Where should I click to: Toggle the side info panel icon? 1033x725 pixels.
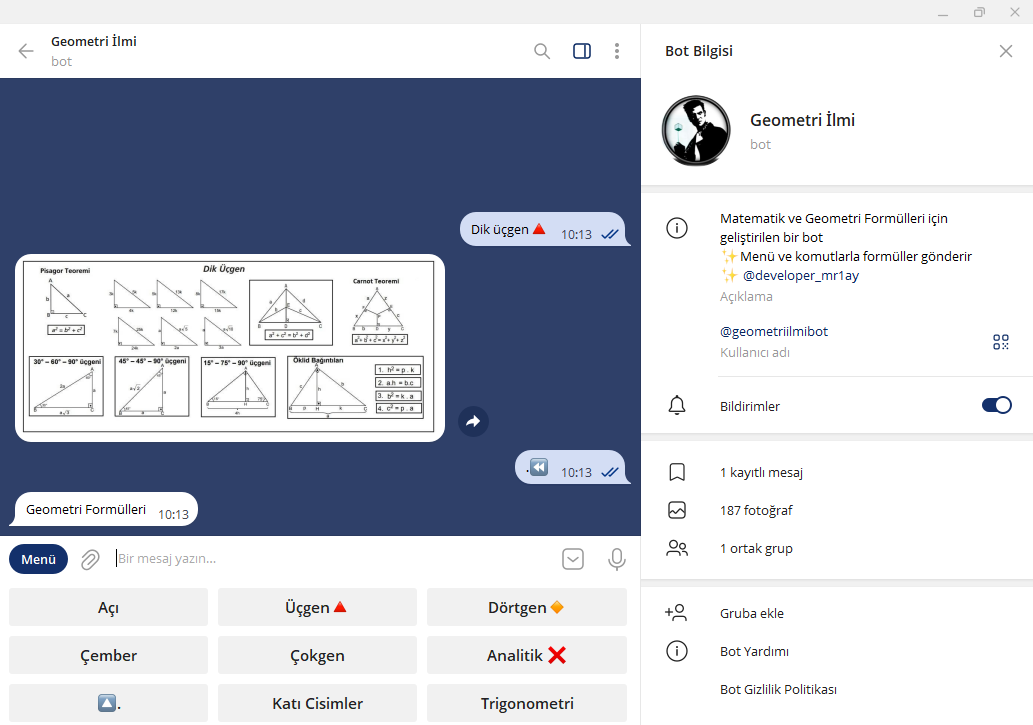coord(582,51)
